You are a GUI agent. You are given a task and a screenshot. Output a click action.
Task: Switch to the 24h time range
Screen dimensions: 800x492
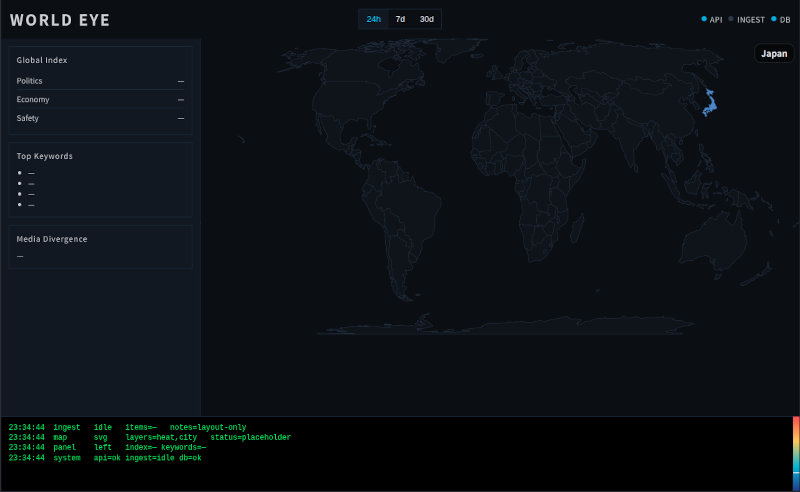point(374,19)
